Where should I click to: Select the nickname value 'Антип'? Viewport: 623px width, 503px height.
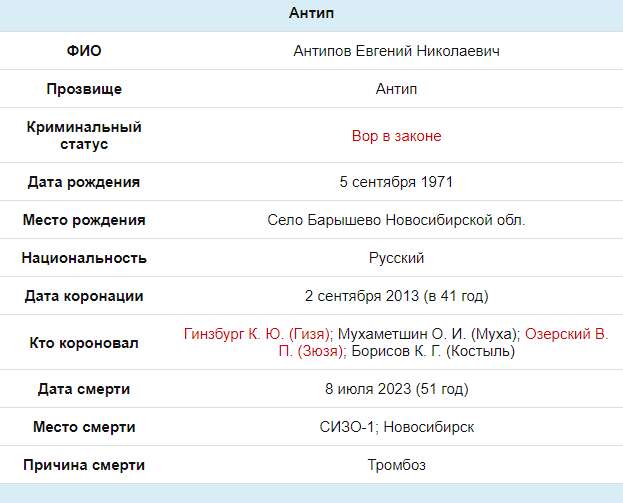click(397, 89)
